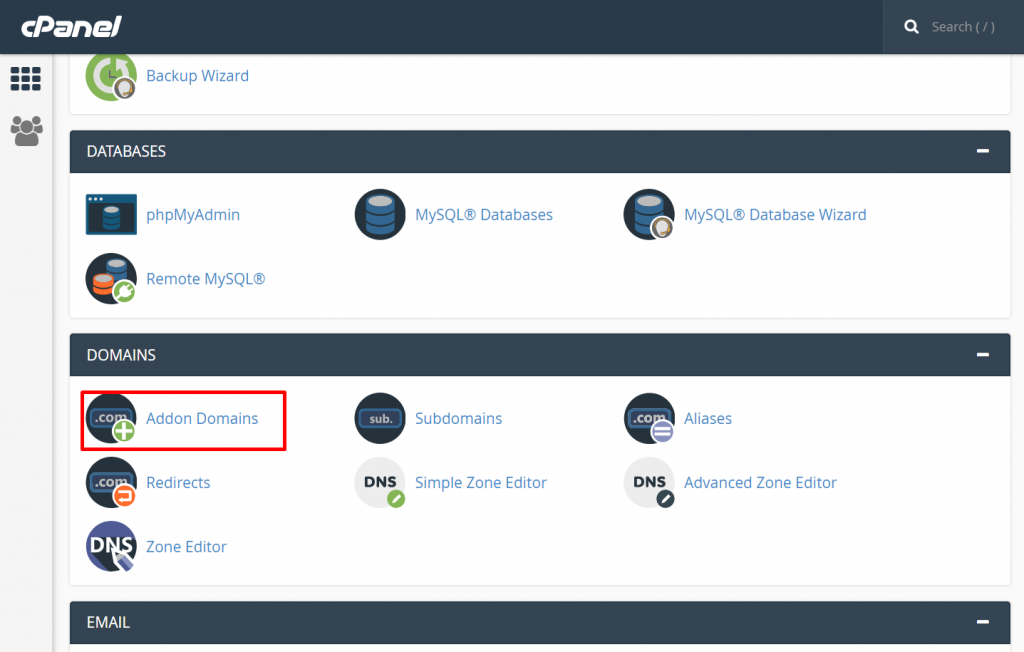Open the home grid icon in sidebar
This screenshot has height=652, width=1024.
click(26, 79)
